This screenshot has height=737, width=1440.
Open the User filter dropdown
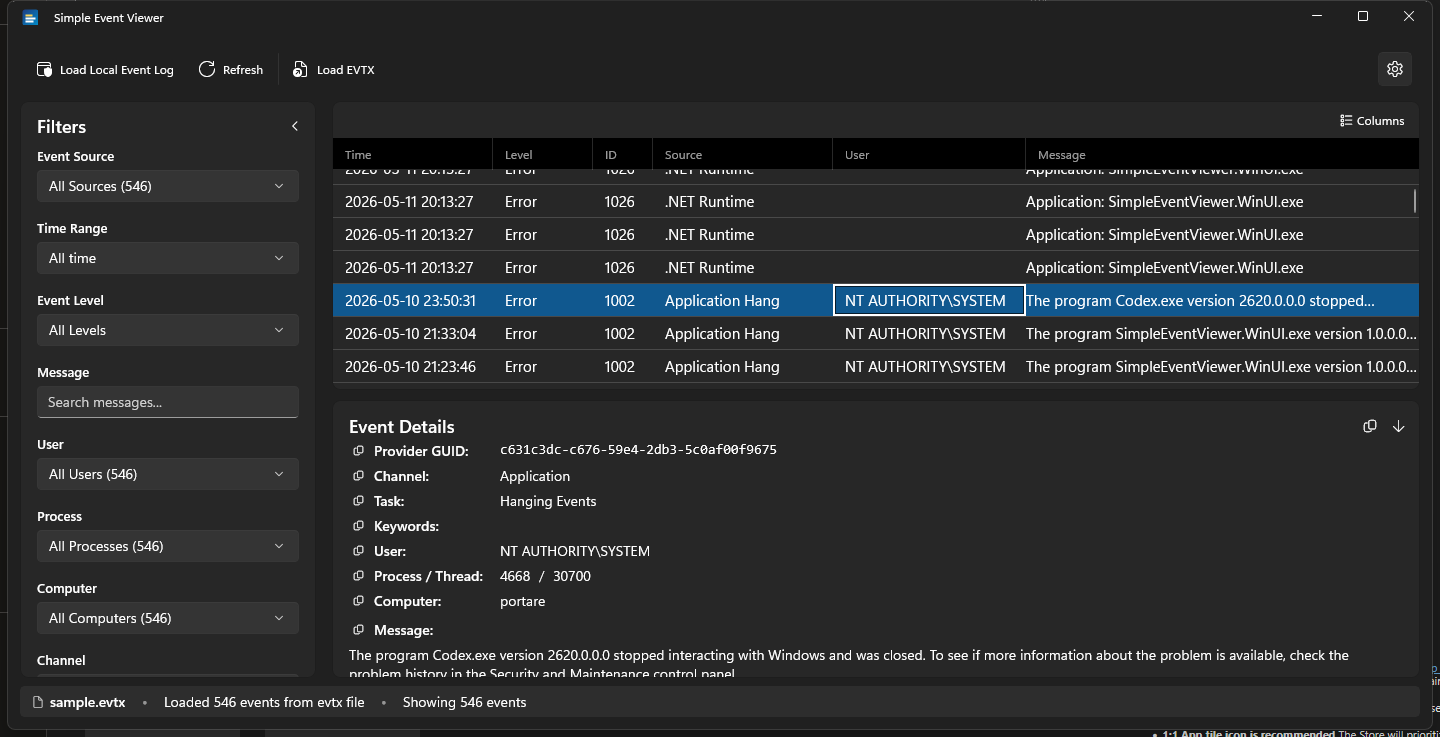tap(168, 474)
